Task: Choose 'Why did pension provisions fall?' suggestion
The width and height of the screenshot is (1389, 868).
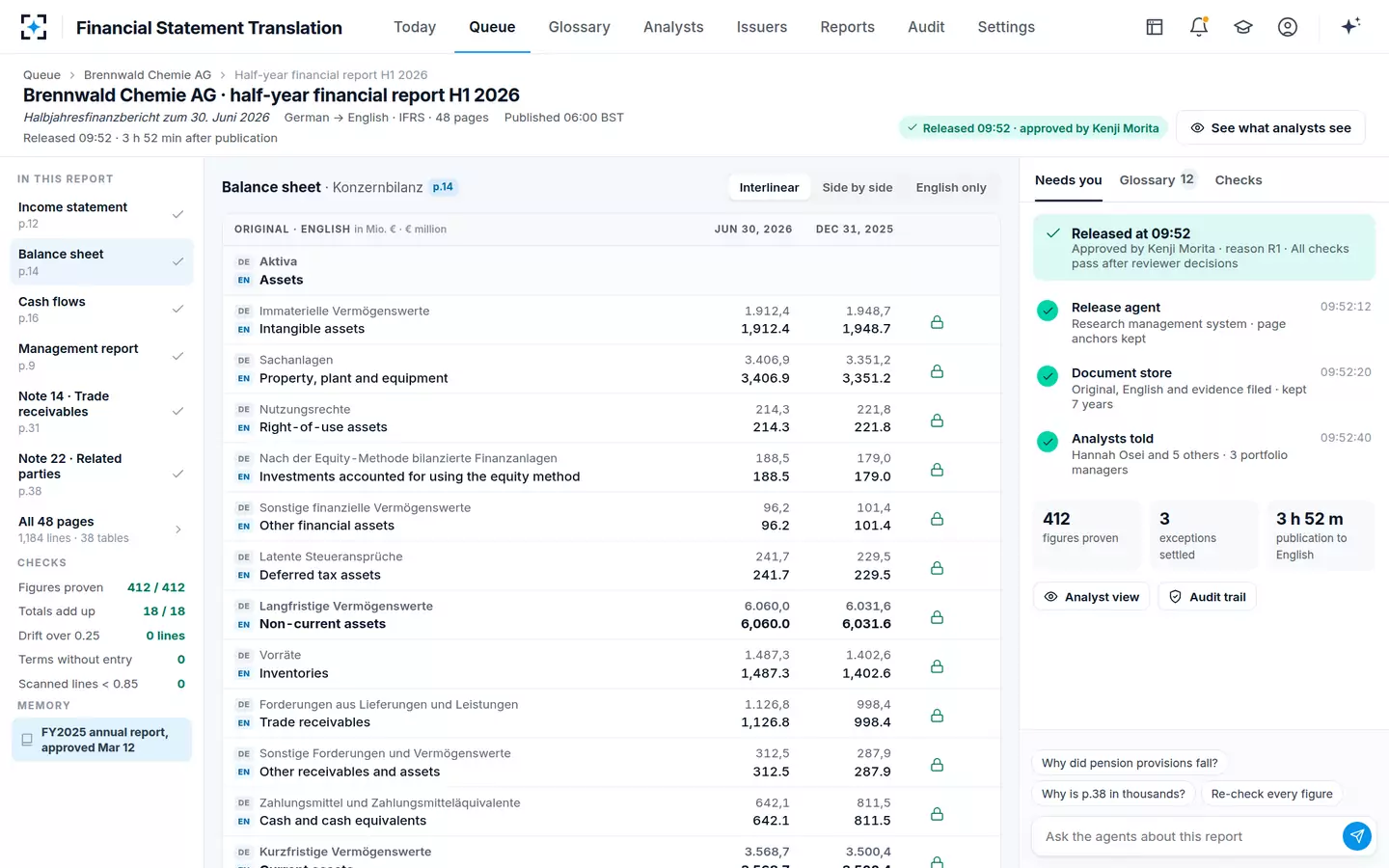Action: click(x=1130, y=763)
